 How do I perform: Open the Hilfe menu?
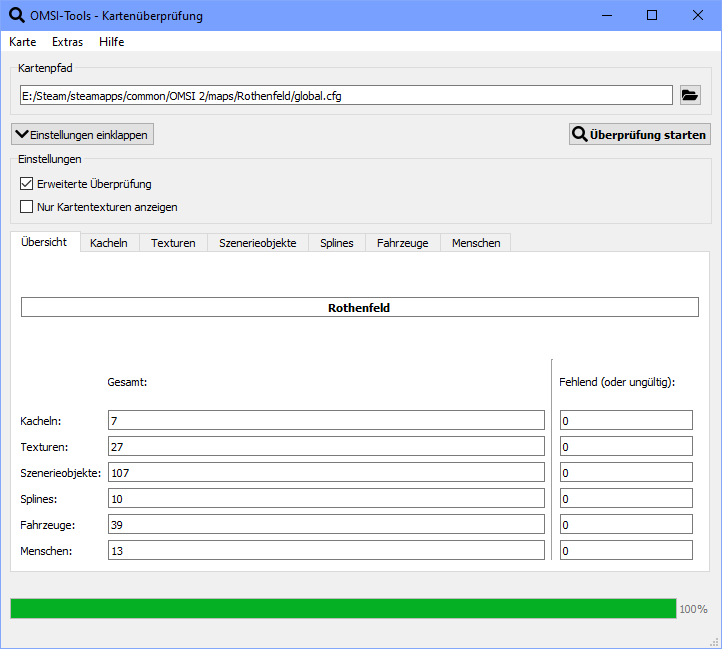coord(111,42)
